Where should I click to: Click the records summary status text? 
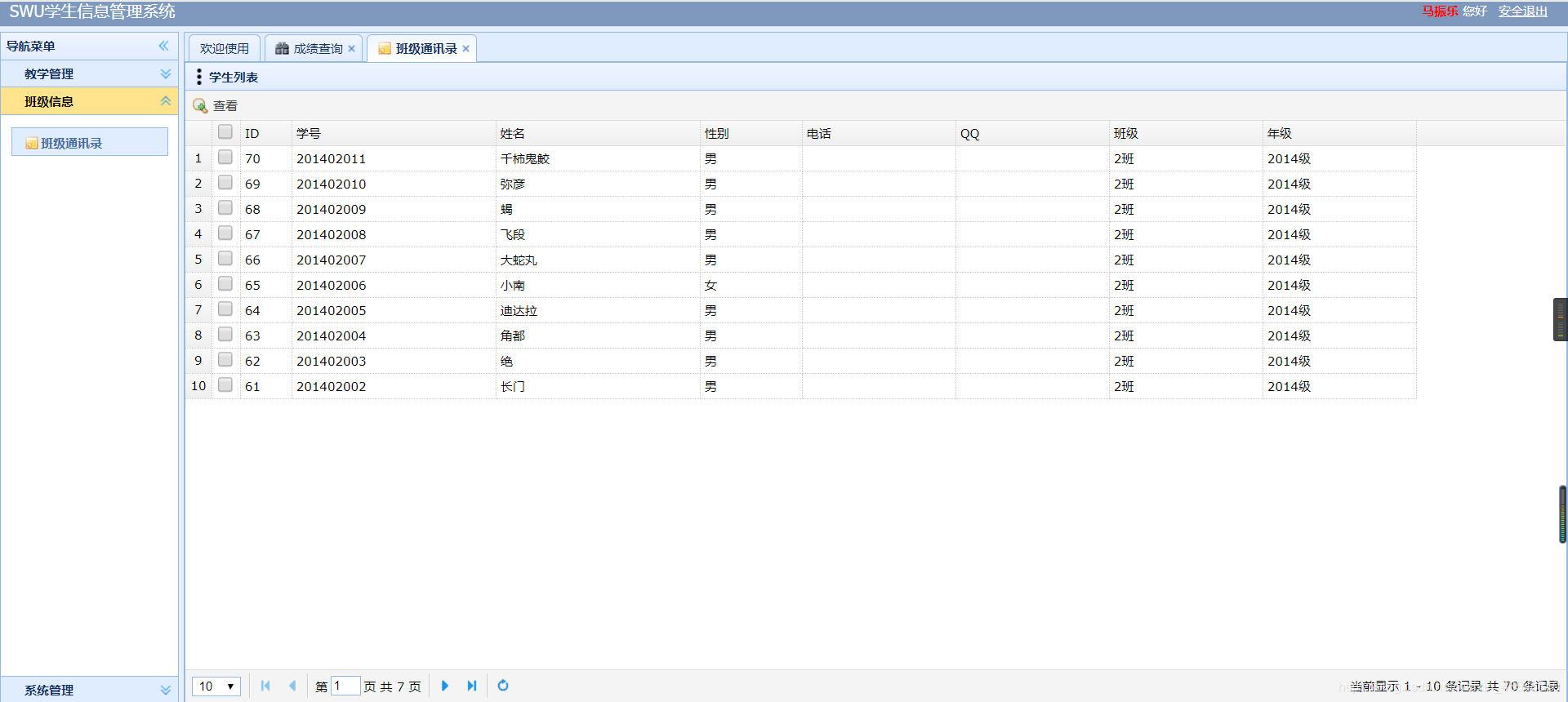pyautogui.click(x=1454, y=686)
